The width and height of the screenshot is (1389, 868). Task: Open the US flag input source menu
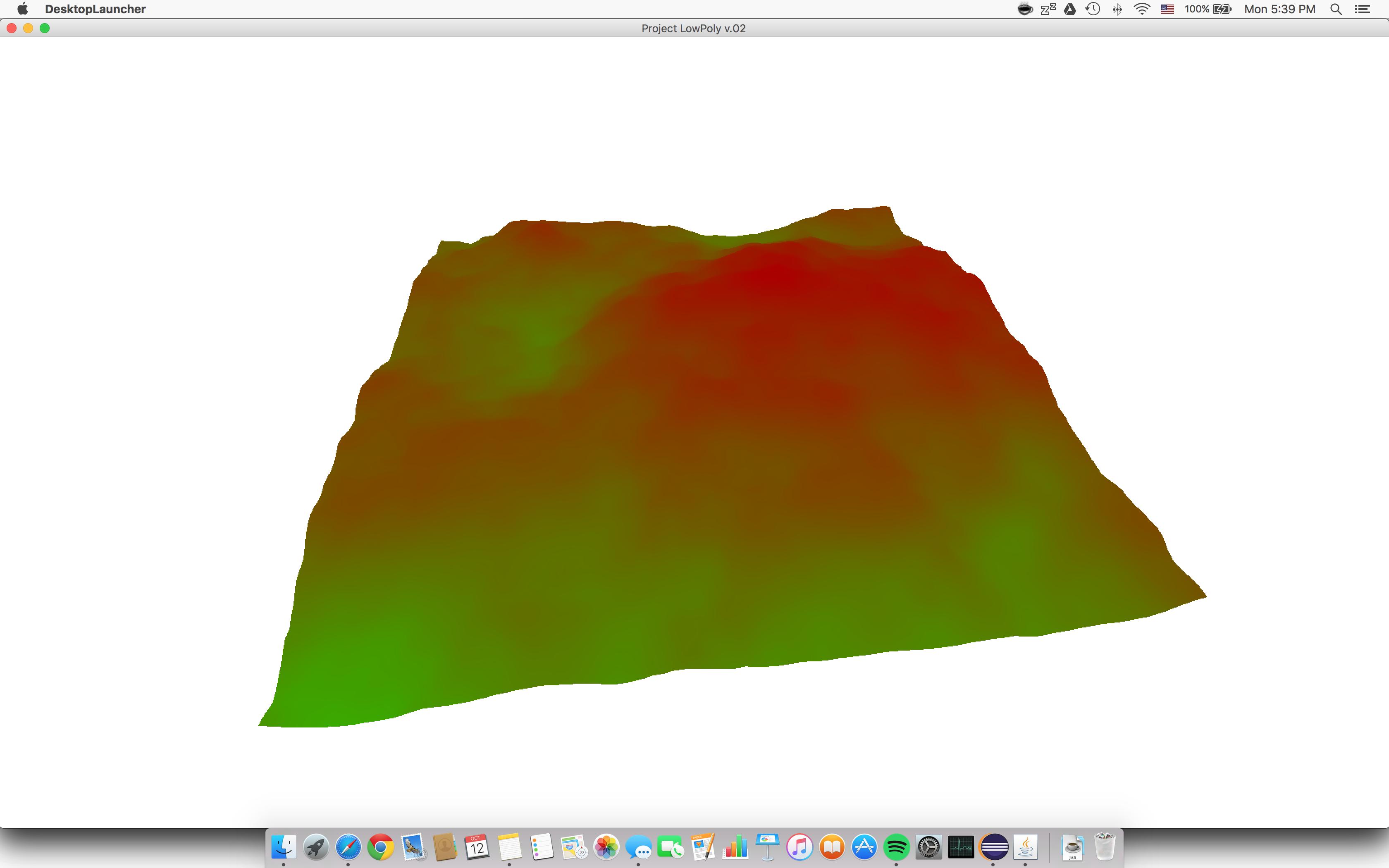tap(1167, 9)
